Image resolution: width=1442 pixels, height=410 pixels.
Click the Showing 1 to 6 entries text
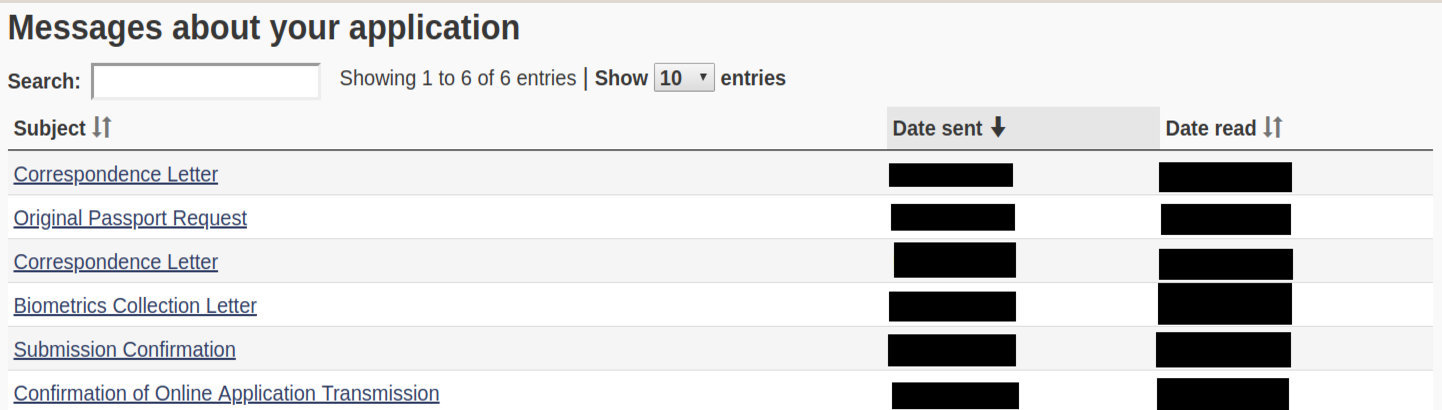coord(458,78)
